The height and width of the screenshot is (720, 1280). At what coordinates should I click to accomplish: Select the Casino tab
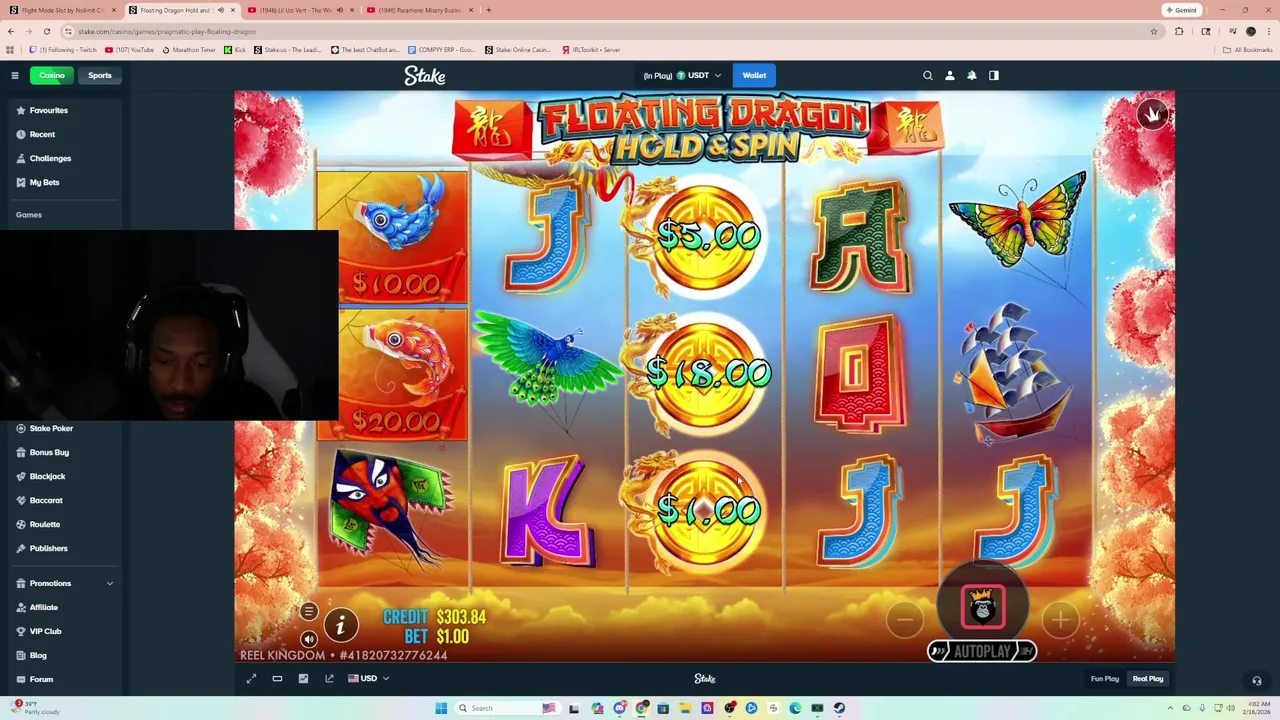tap(51, 75)
